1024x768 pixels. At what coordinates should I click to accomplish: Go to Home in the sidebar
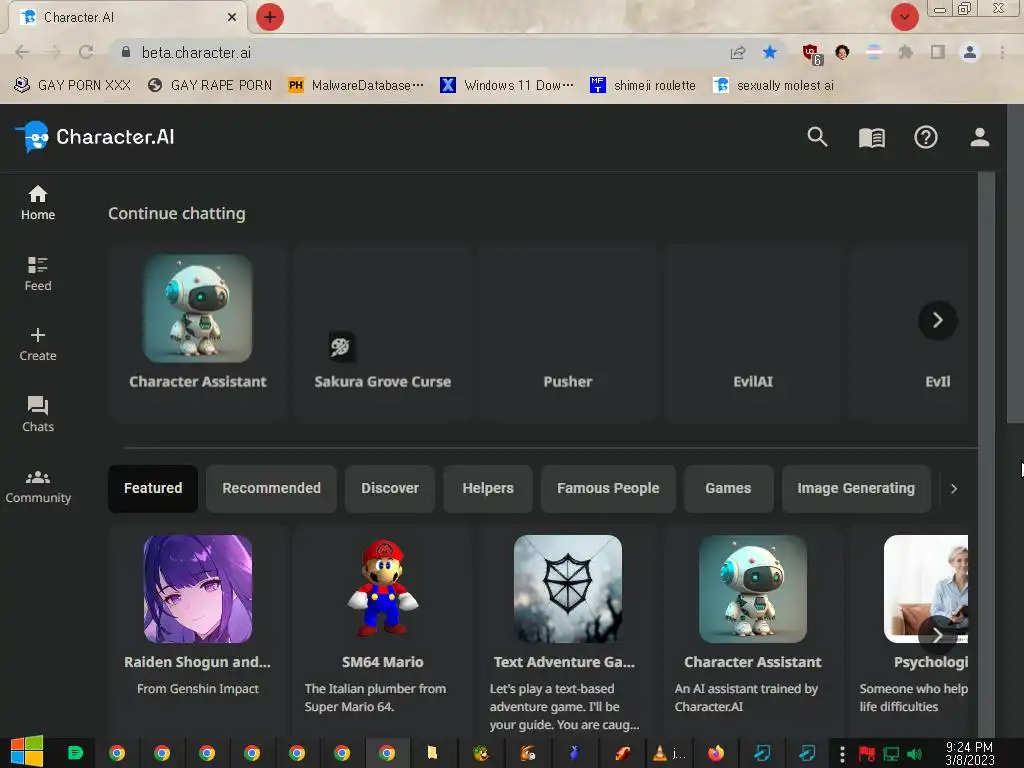(38, 202)
